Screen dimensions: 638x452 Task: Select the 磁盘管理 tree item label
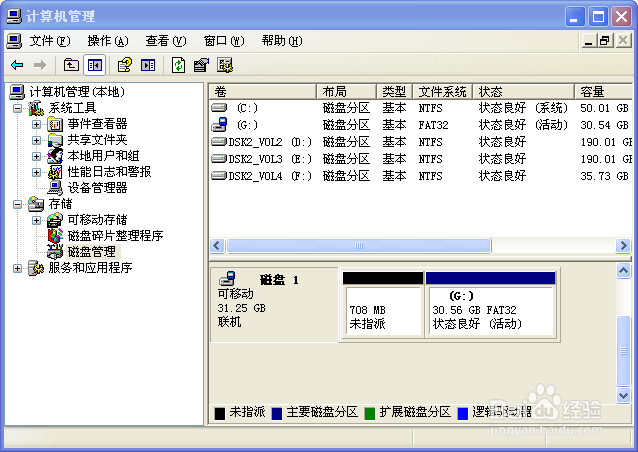(92, 252)
